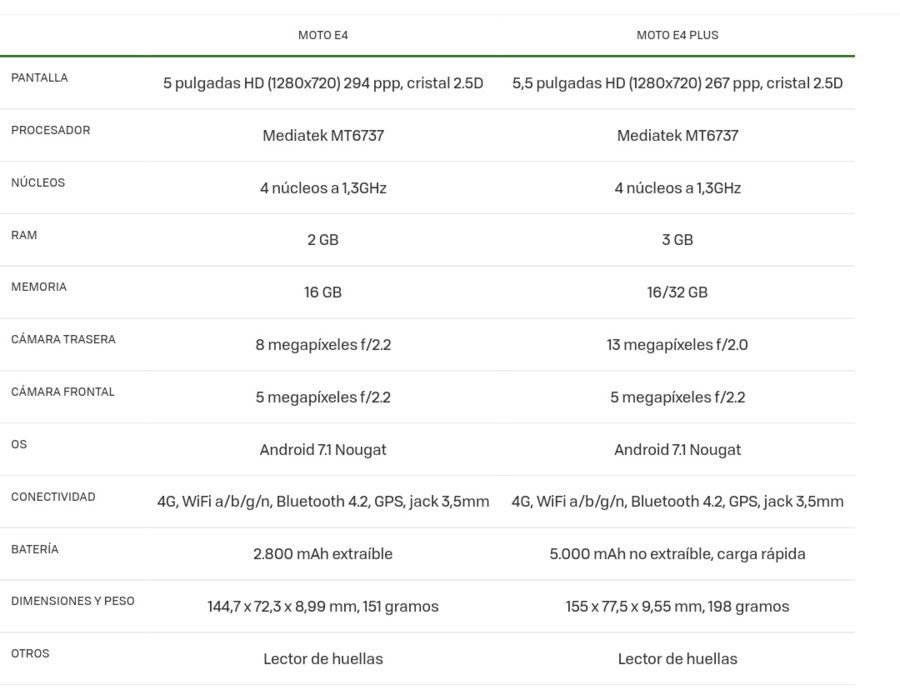The image size is (900, 690).
Task: Click the NÚCLEOS row label
Action: click(38, 183)
